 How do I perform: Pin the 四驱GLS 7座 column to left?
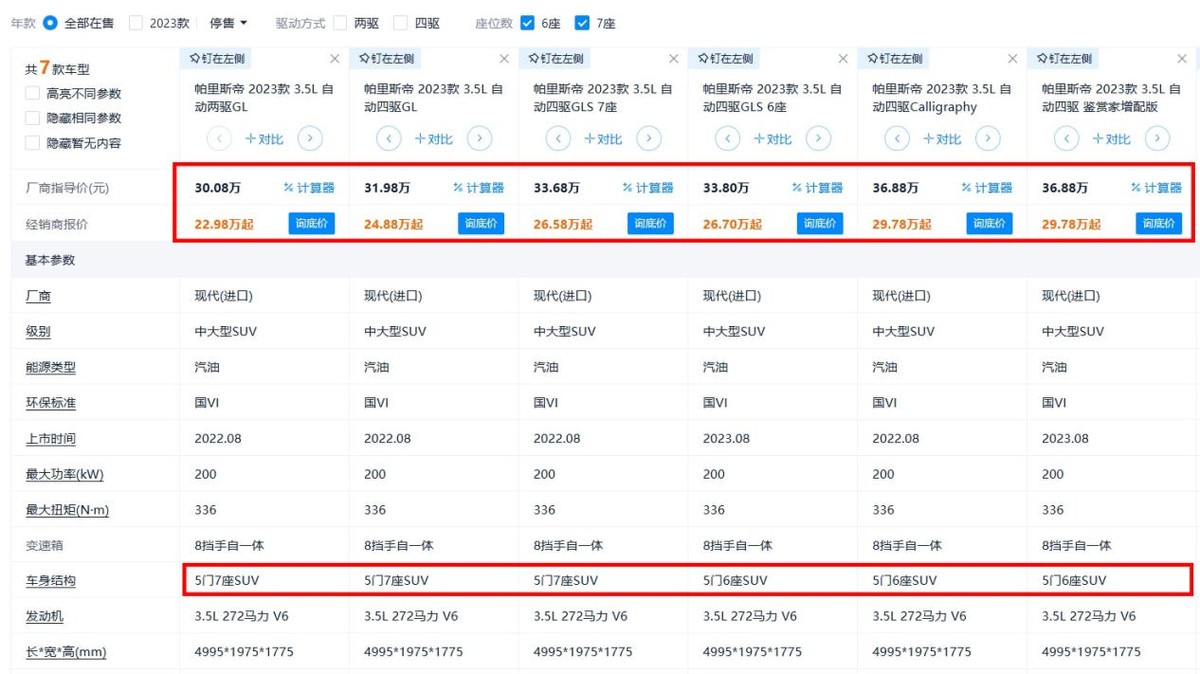557,59
